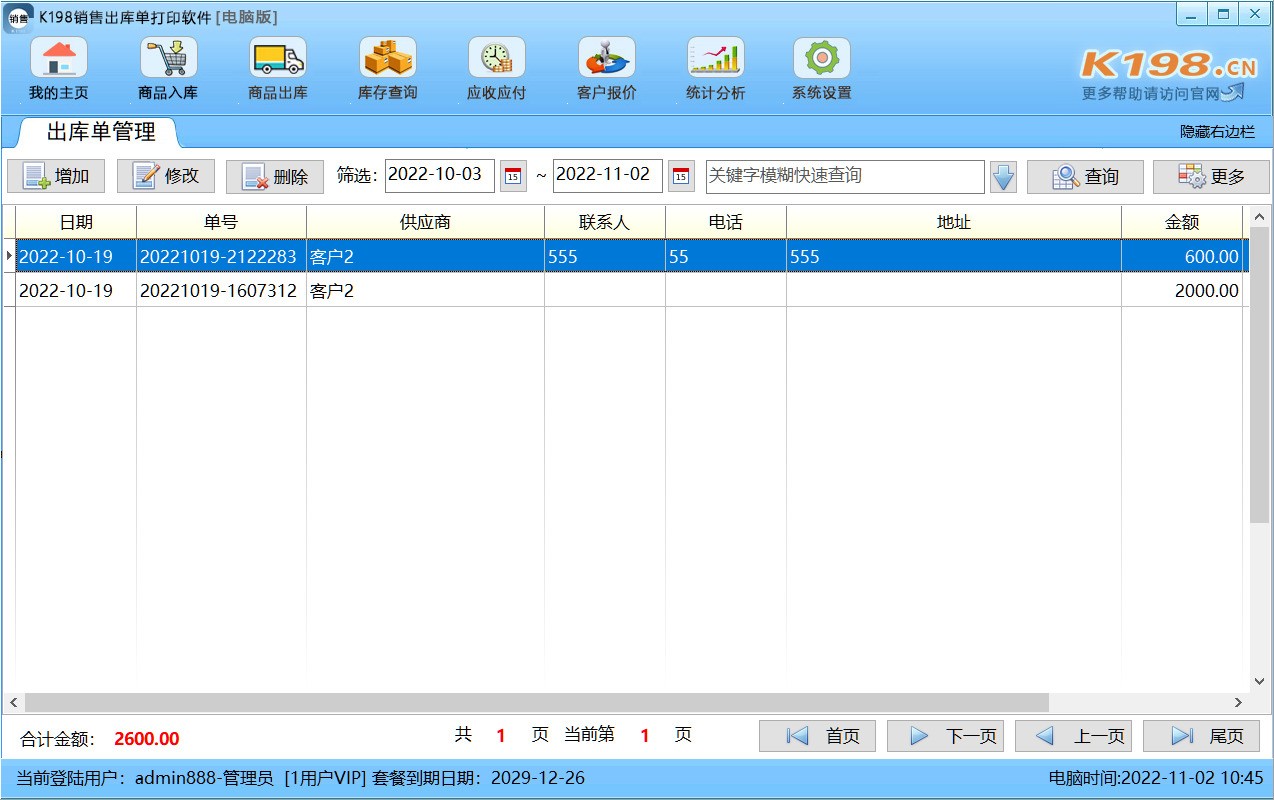This screenshot has width=1274, height=800.
Task: Select order row 20221019-1607312
Action: [218, 291]
